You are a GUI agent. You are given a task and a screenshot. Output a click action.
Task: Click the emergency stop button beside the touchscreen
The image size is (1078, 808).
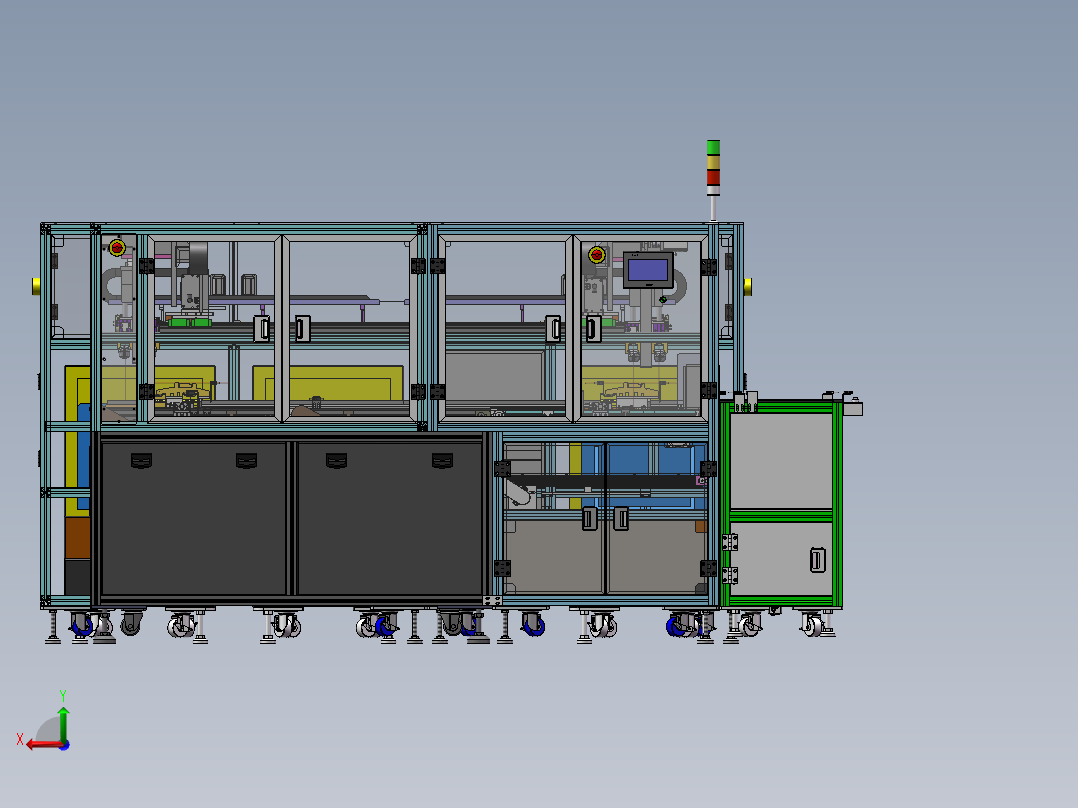tap(597, 255)
